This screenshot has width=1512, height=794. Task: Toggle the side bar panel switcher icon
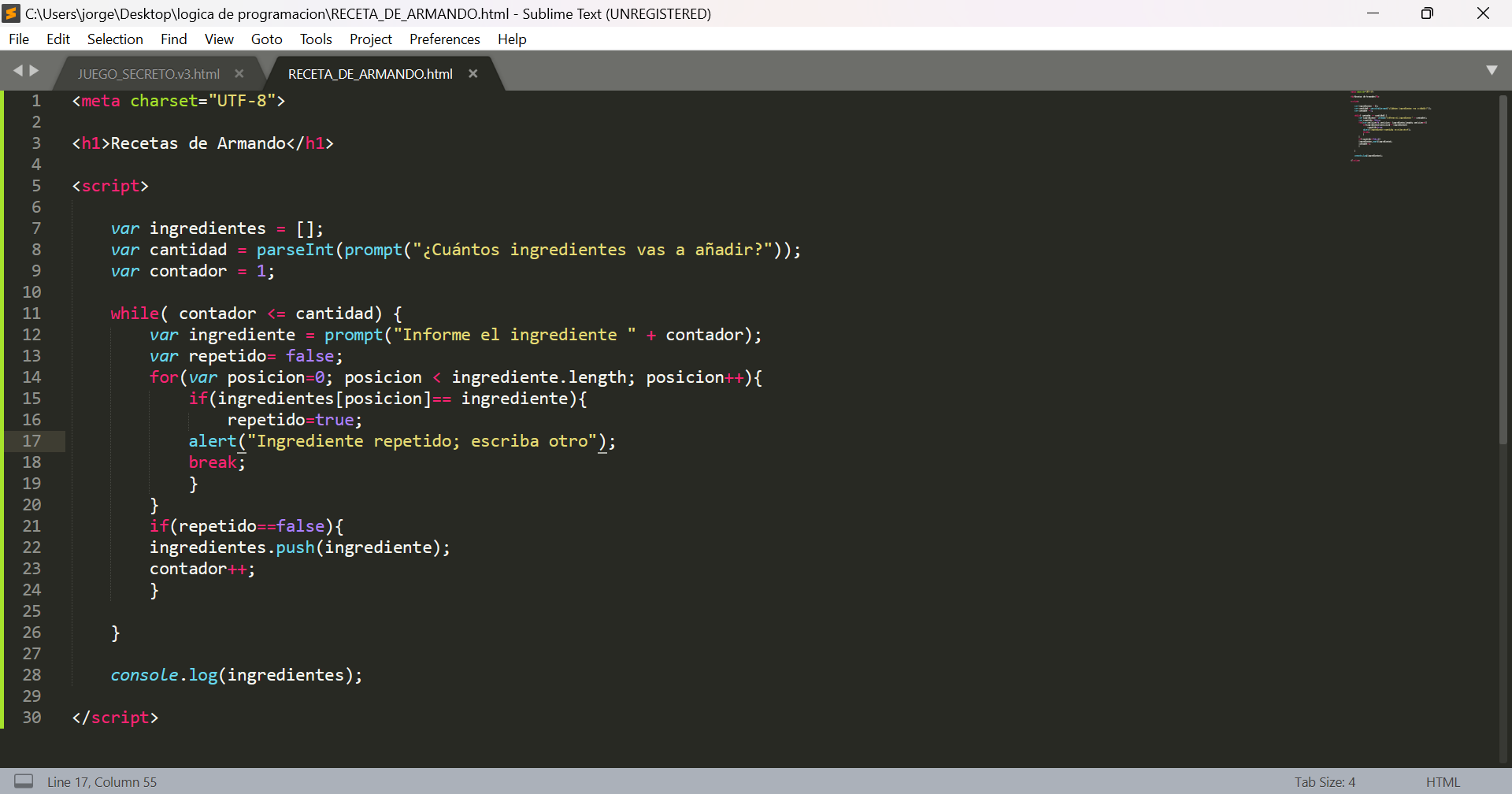(x=24, y=781)
